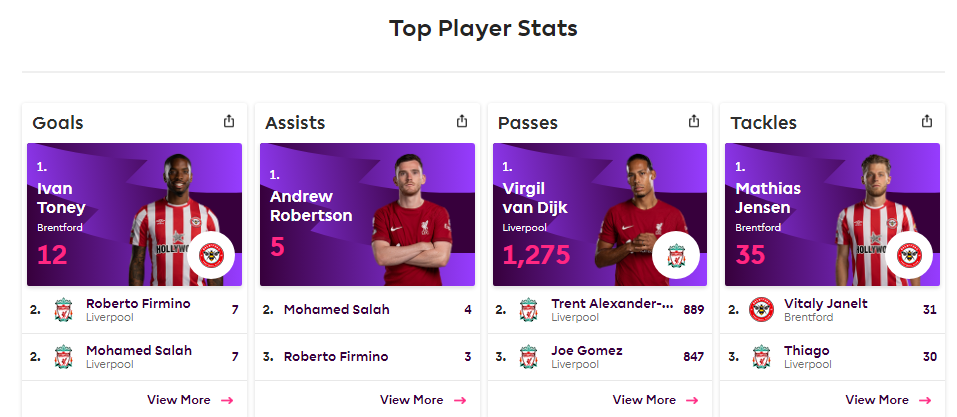Click Liverpool crest next to Roberto Firmino goals
This screenshot has height=417, width=957.
point(63,310)
